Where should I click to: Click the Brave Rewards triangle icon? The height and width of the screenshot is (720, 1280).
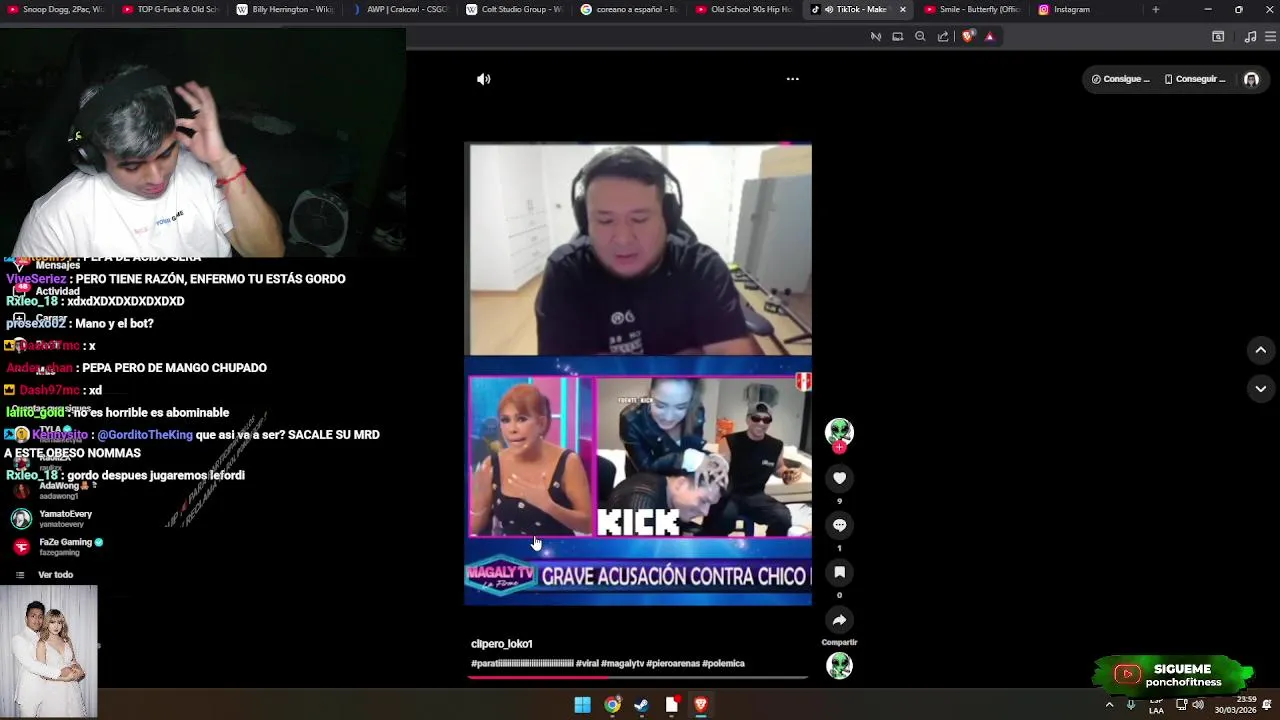click(990, 37)
